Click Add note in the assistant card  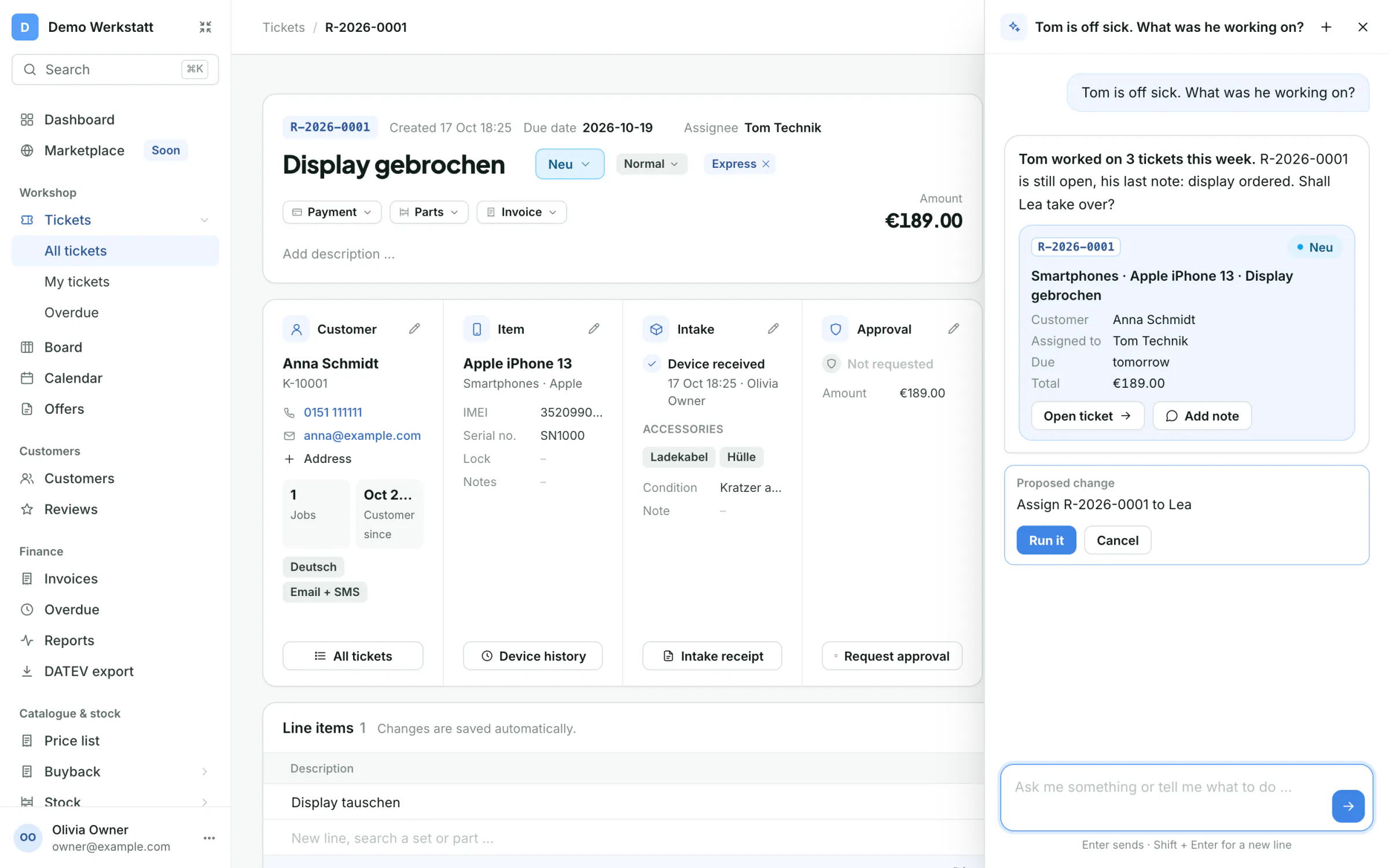click(x=1202, y=415)
